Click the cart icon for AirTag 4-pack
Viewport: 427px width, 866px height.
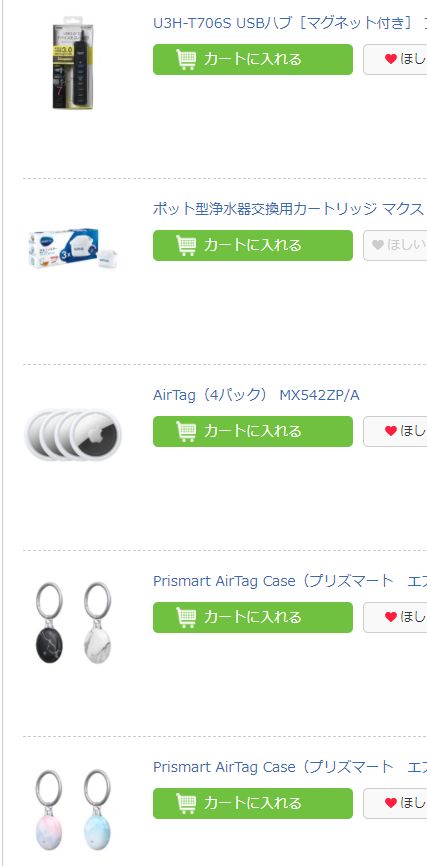(x=186, y=431)
